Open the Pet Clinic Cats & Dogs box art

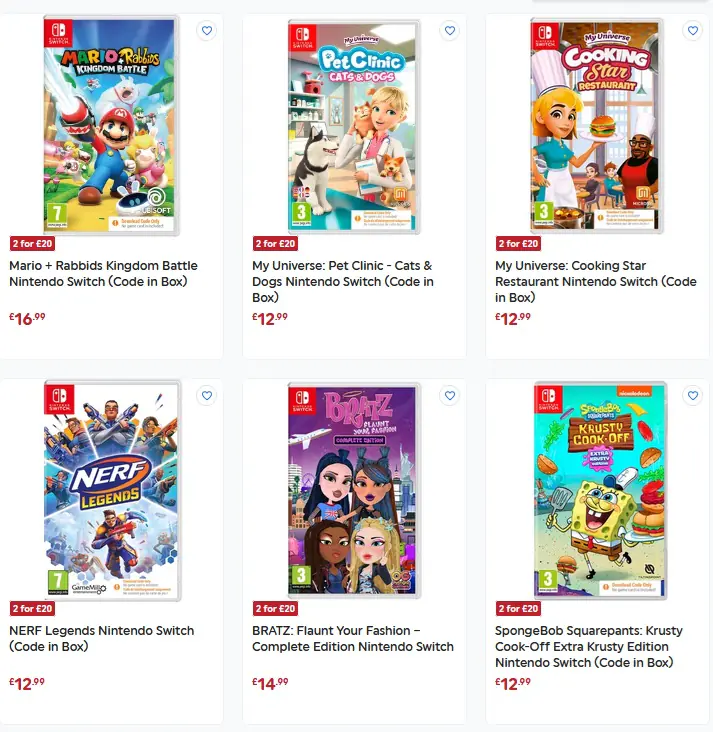pyautogui.click(x=354, y=126)
